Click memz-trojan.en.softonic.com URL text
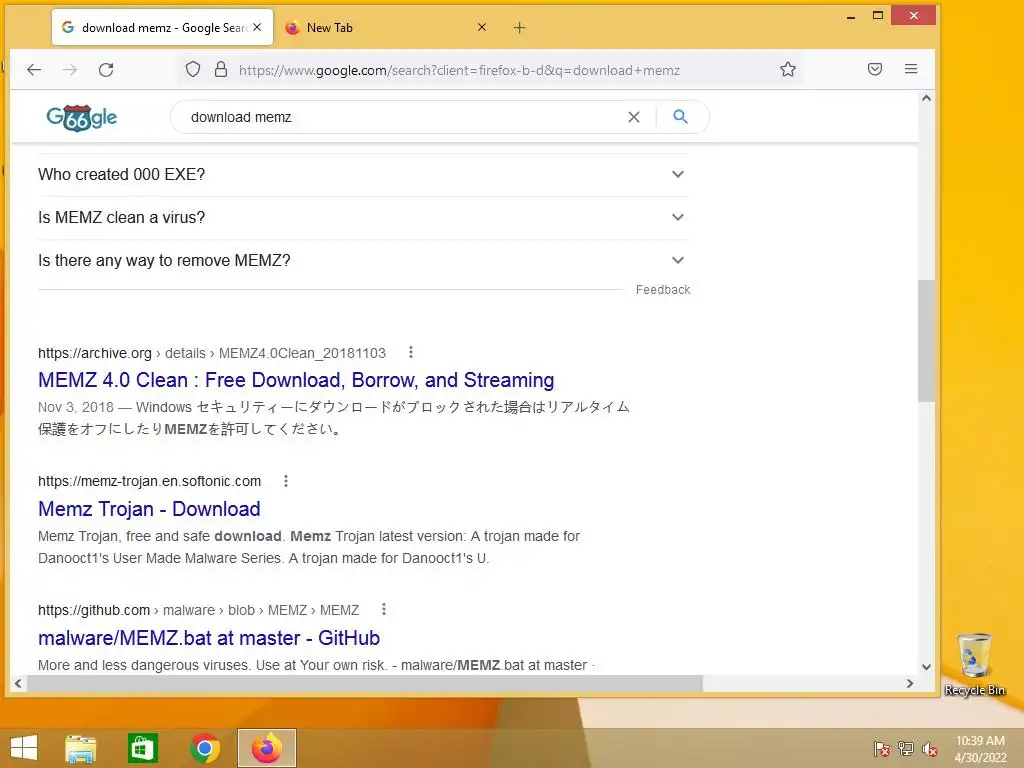This screenshot has width=1024, height=768. (150, 481)
